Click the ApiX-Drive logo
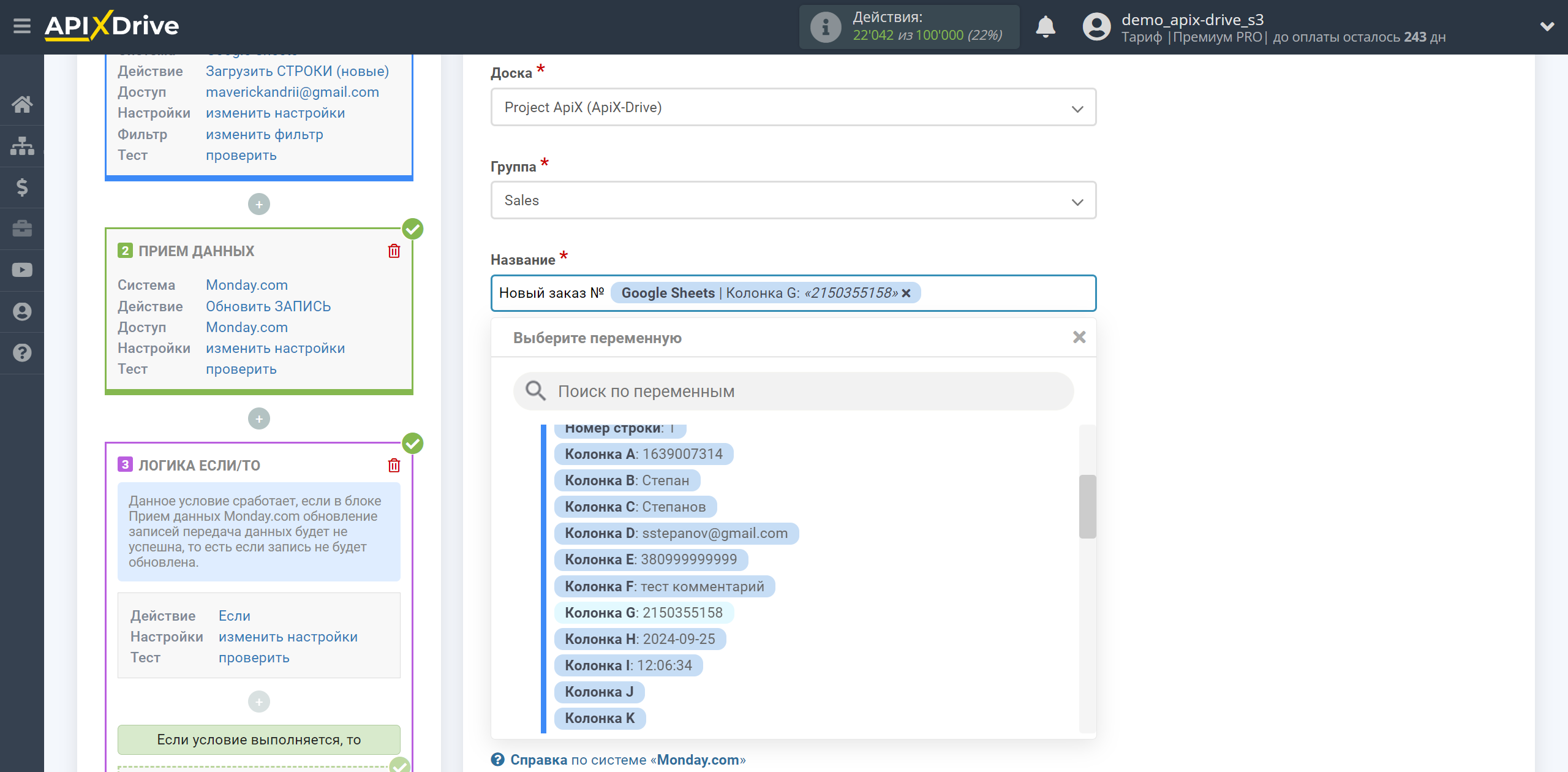The image size is (1568, 772). pyautogui.click(x=112, y=26)
